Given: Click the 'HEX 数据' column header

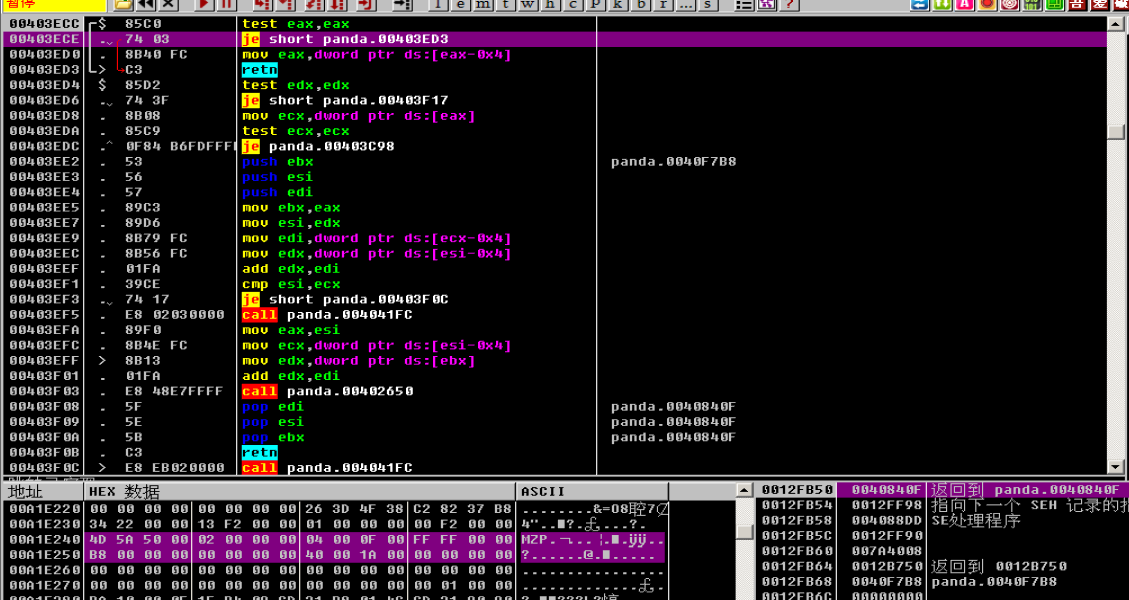Looking at the screenshot, I should pyautogui.click(x=300, y=492).
